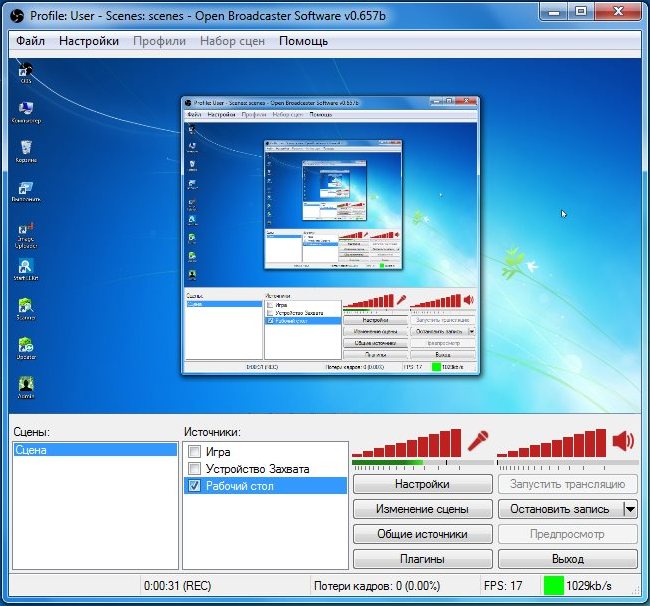Click the Запустить трансляцию button

click(x=568, y=484)
